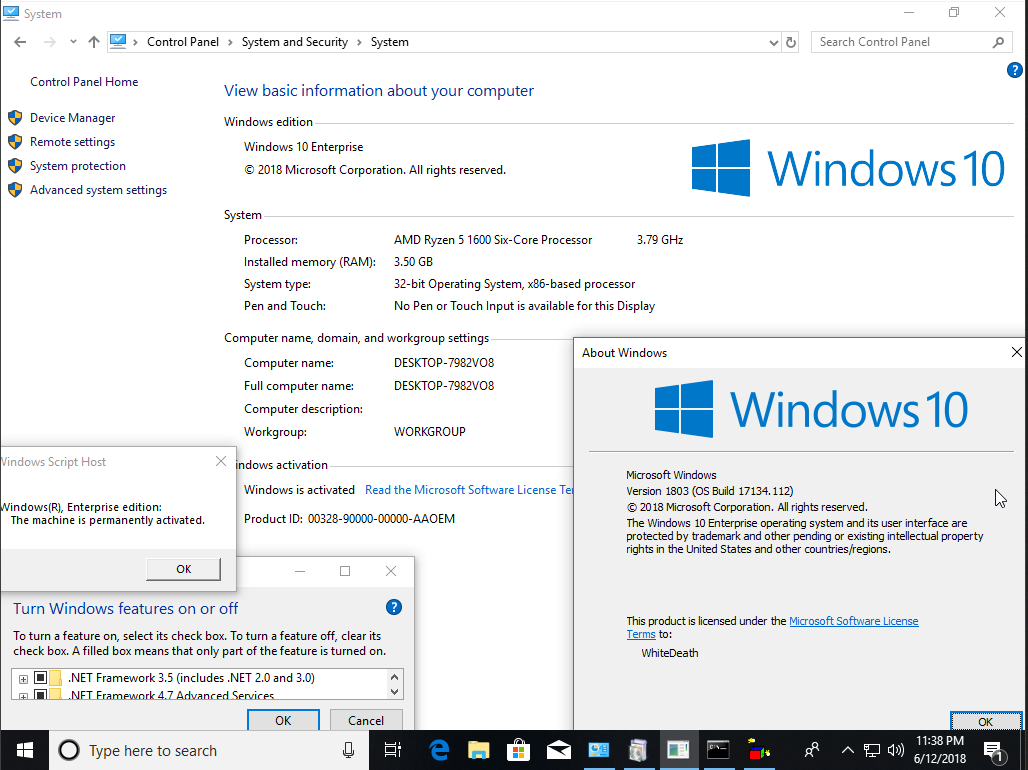Open Task View
The width and height of the screenshot is (1028, 770).
(393, 750)
